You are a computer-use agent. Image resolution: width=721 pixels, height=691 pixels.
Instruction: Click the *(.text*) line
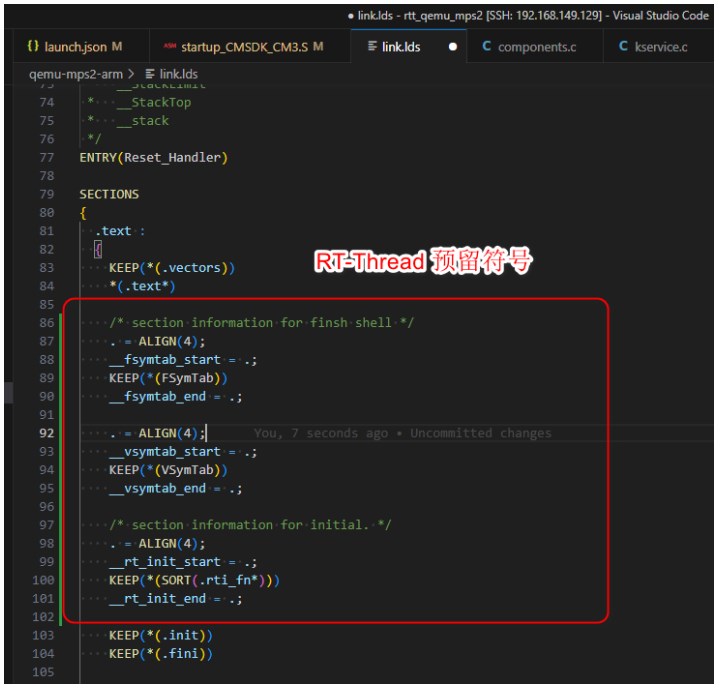pyautogui.click(x=142, y=286)
